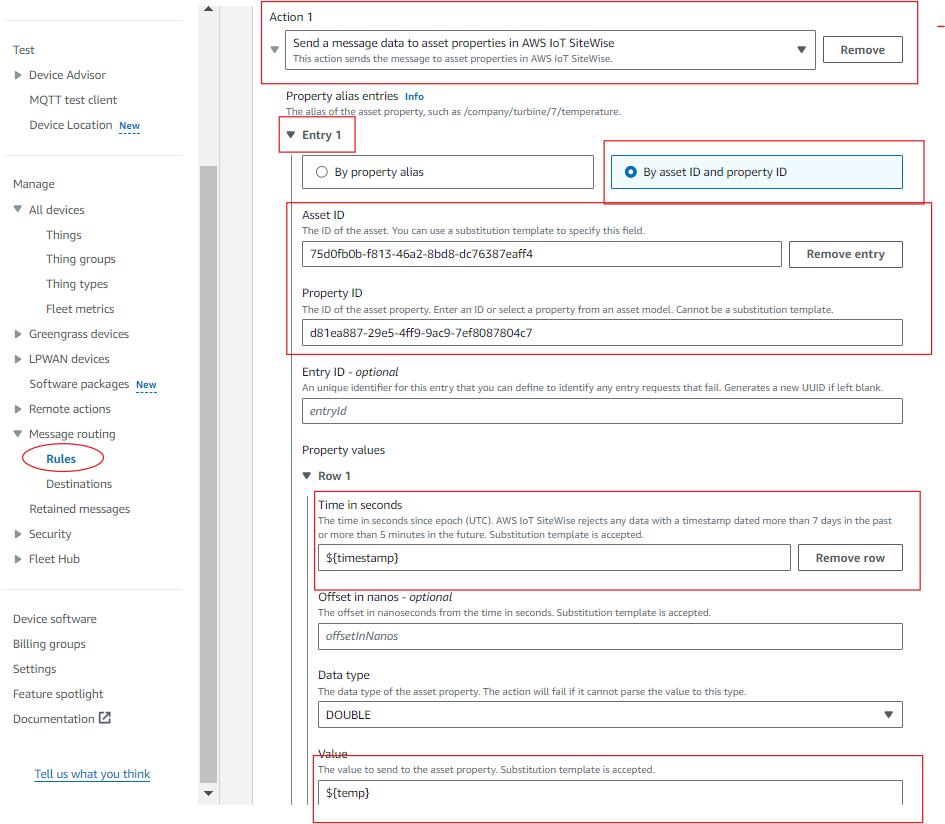Expand Remote actions node
This screenshot has height=824, width=945.
18,409
